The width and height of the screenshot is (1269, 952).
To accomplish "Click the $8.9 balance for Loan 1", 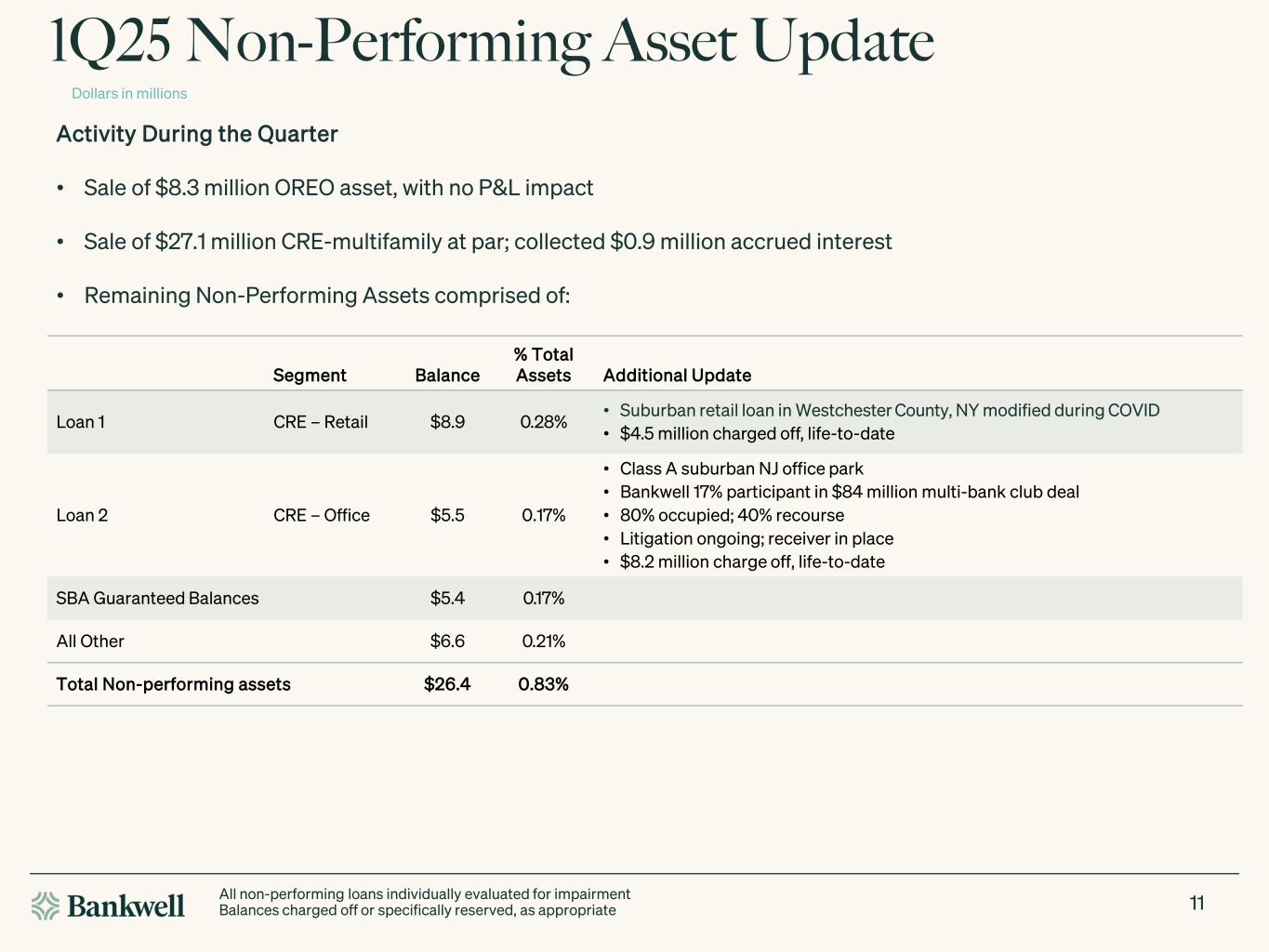I will (x=447, y=422).
